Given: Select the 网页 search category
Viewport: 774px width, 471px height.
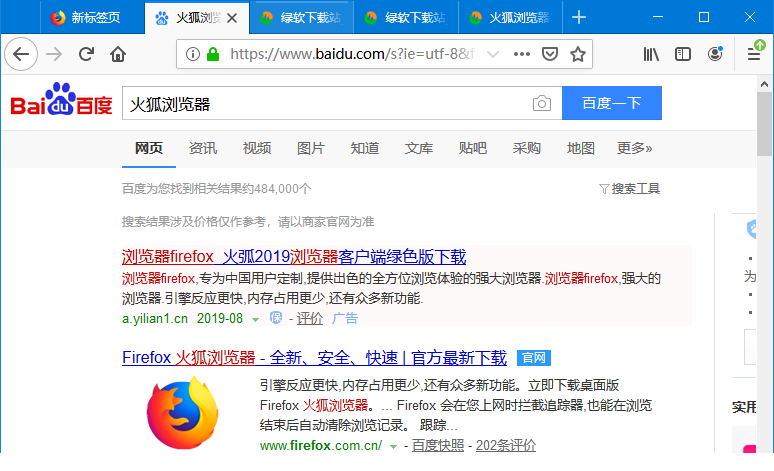Looking at the screenshot, I should point(149,148).
